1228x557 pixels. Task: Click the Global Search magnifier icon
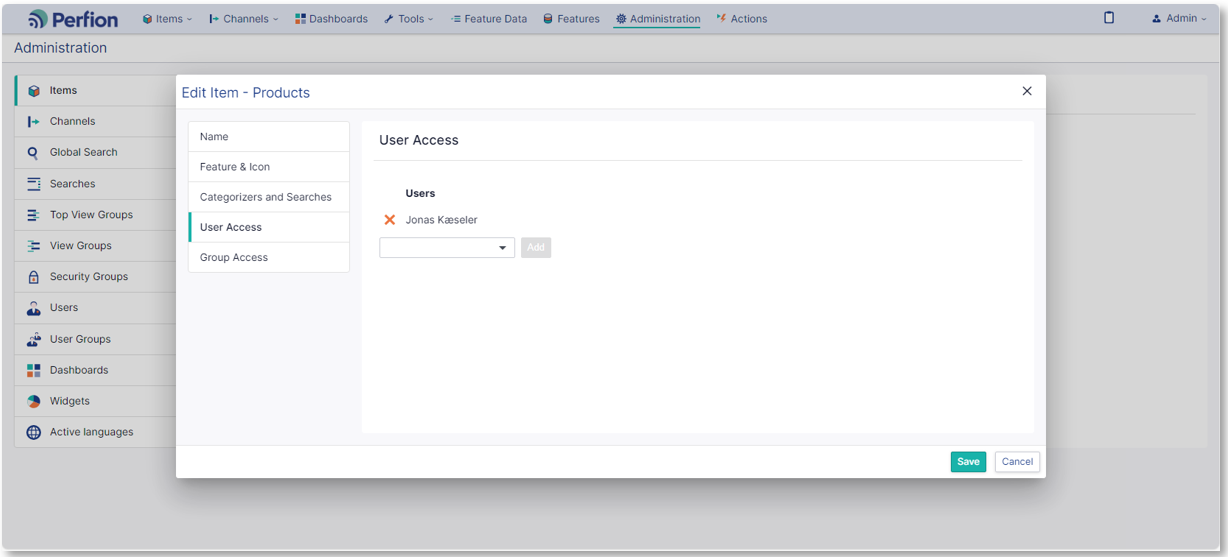click(x=34, y=153)
